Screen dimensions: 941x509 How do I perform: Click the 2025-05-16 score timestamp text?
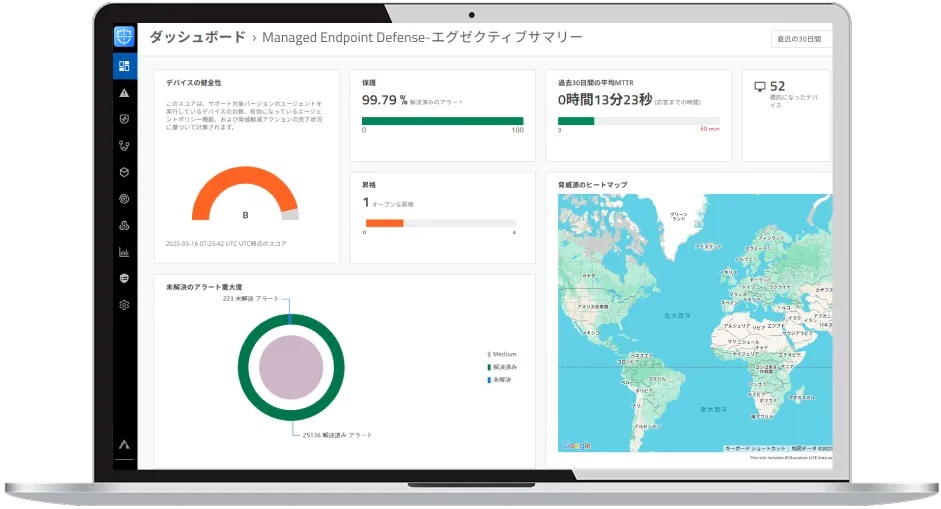click(x=226, y=244)
